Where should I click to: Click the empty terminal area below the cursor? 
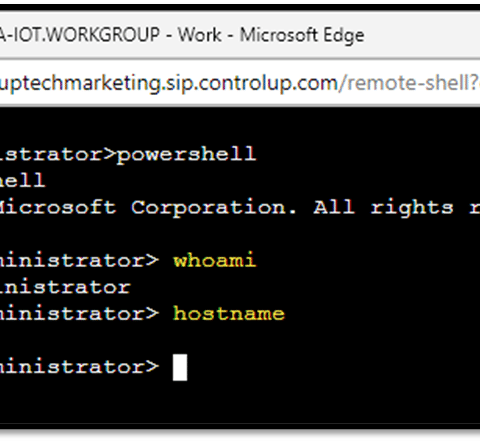(240, 403)
